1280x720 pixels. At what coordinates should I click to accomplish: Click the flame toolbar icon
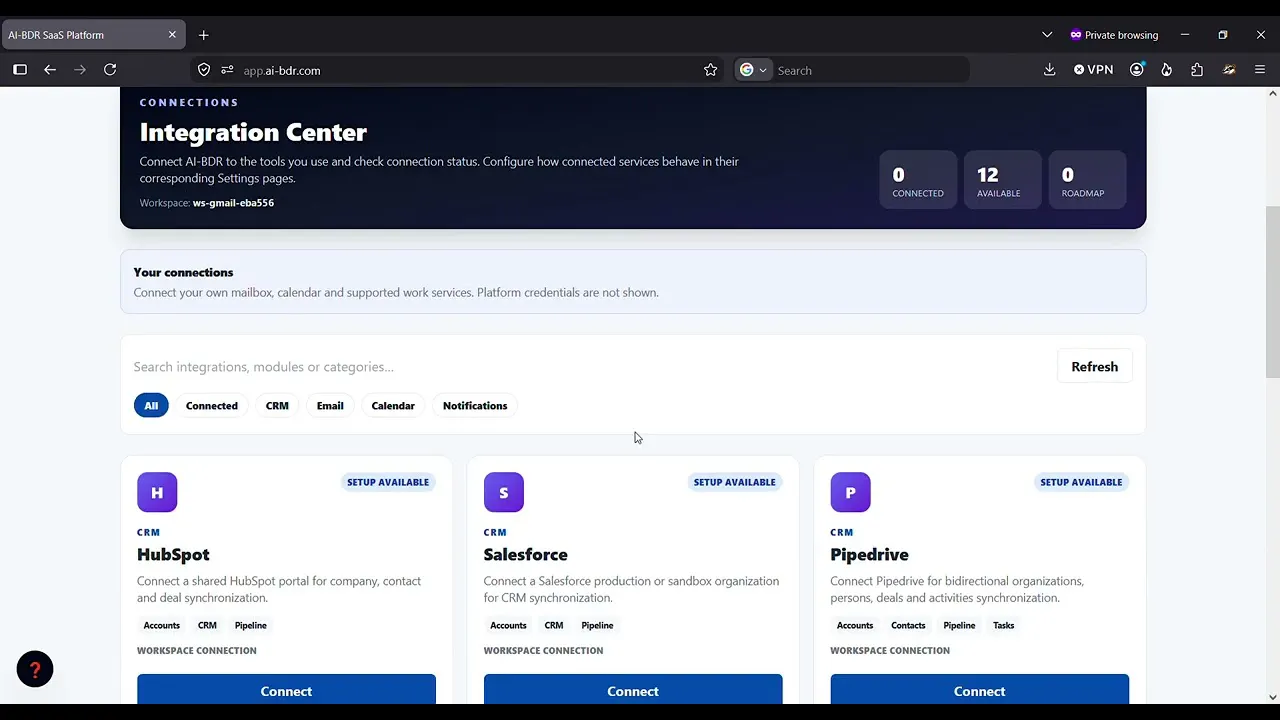[x=1166, y=70]
